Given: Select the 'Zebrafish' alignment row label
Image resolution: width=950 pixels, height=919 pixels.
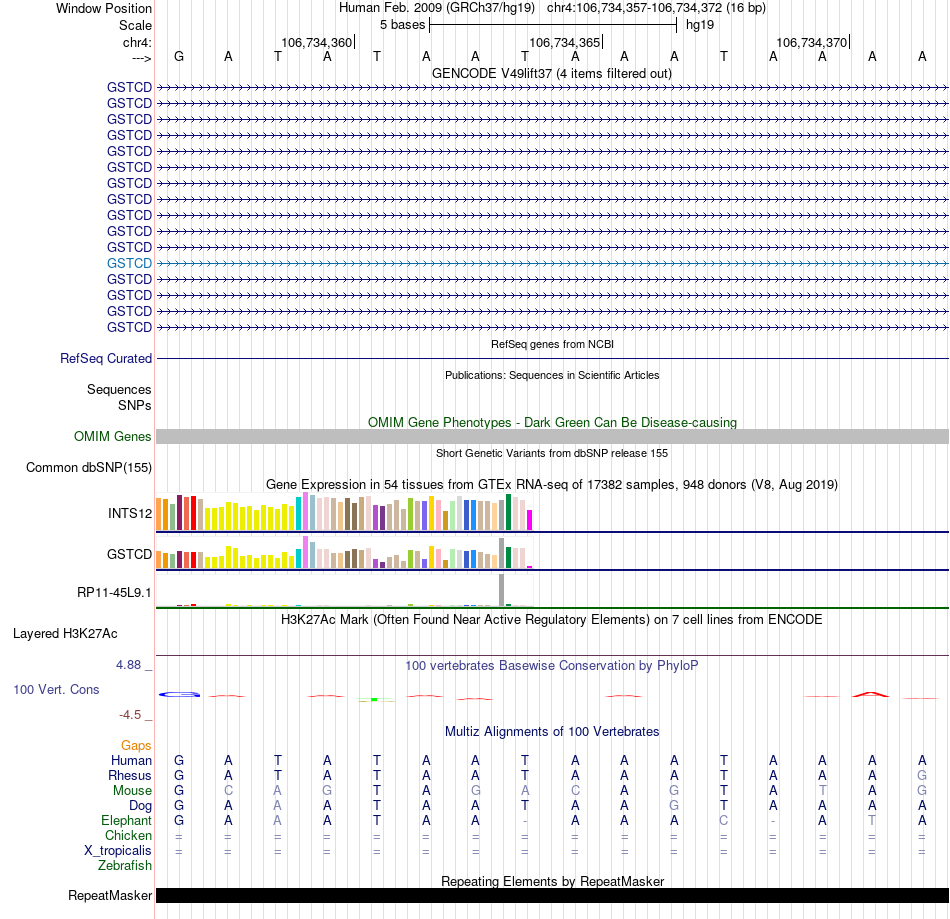Looking at the screenshot, I should pyautogui.click(x=125, y=865).
